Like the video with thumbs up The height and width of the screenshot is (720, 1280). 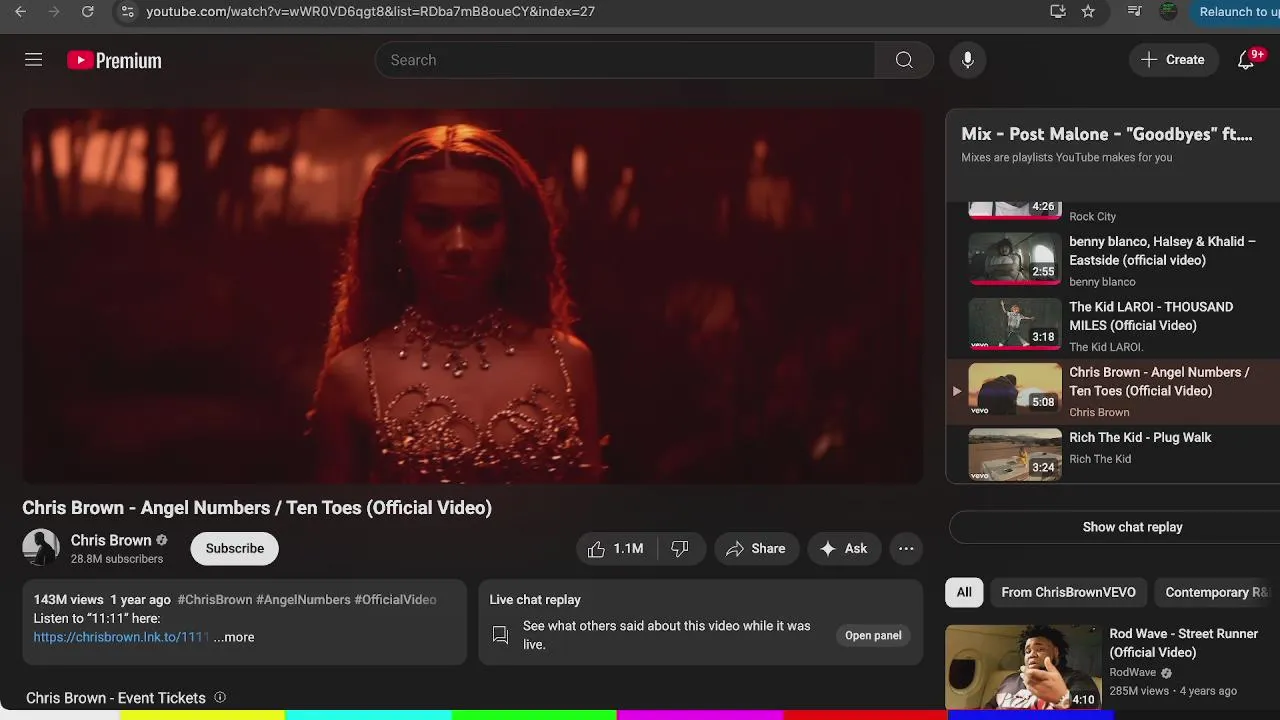pyautogui.click(x=616, y=548)
